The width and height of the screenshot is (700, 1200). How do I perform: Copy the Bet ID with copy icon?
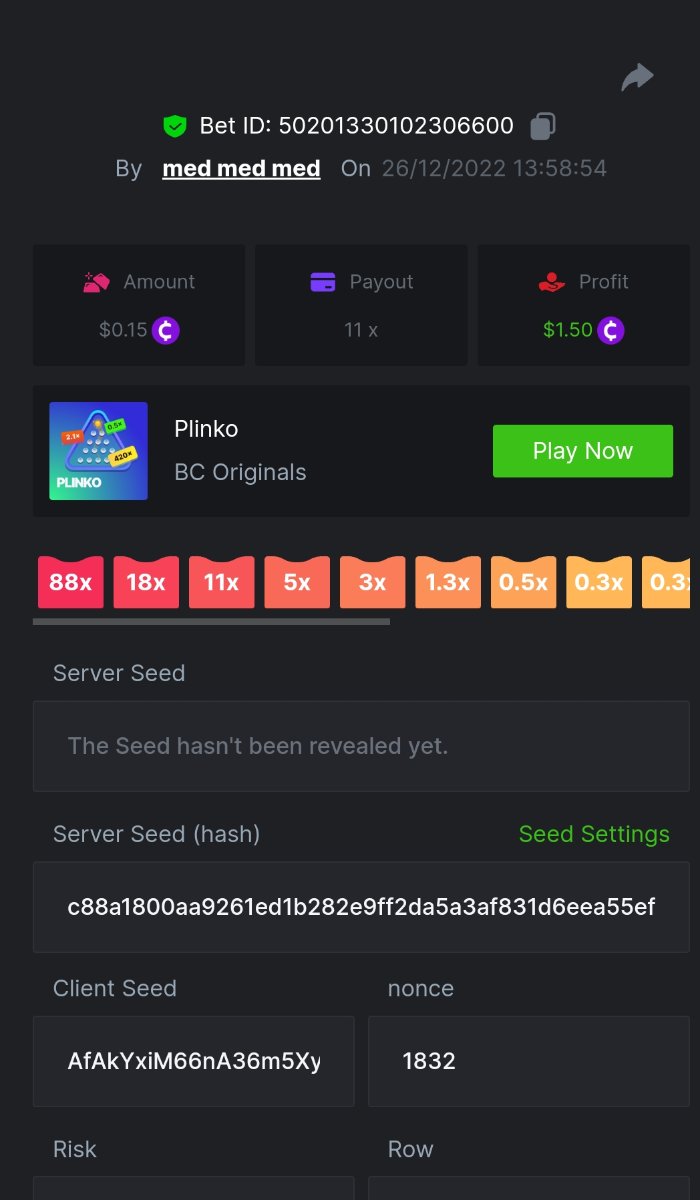[x=542, y=126]
